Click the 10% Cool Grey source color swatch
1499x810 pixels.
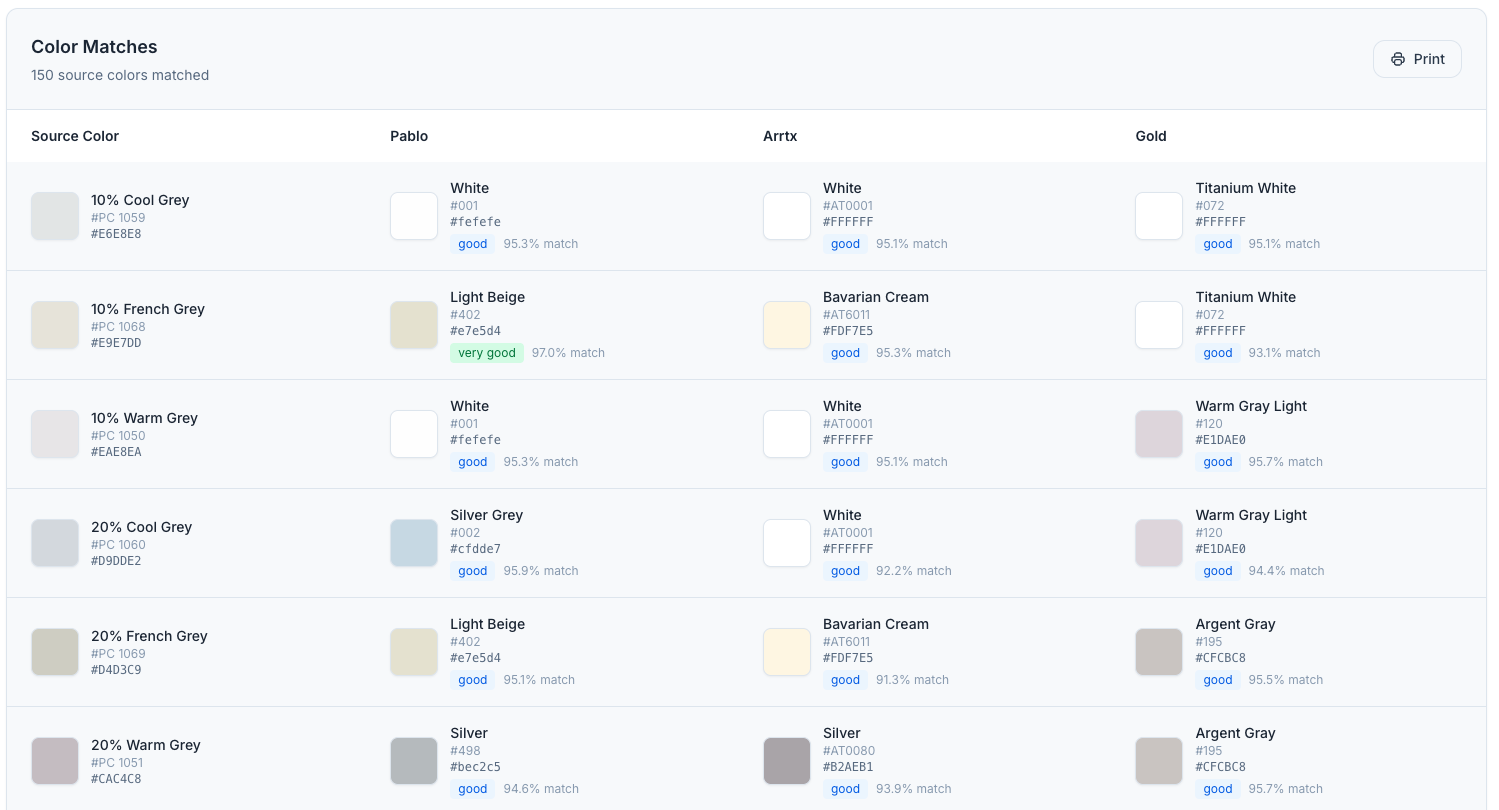[54, 216]
